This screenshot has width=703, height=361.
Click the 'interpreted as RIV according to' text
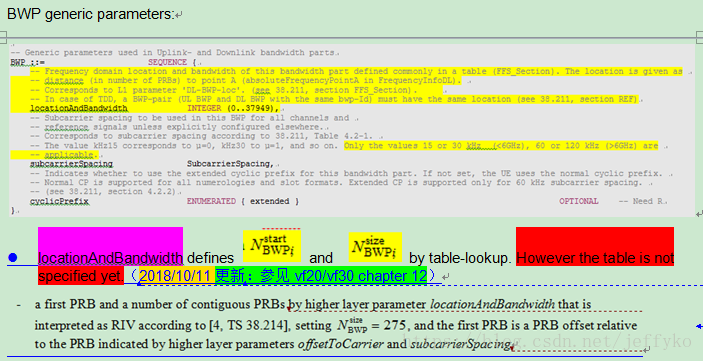click(121, 325)
